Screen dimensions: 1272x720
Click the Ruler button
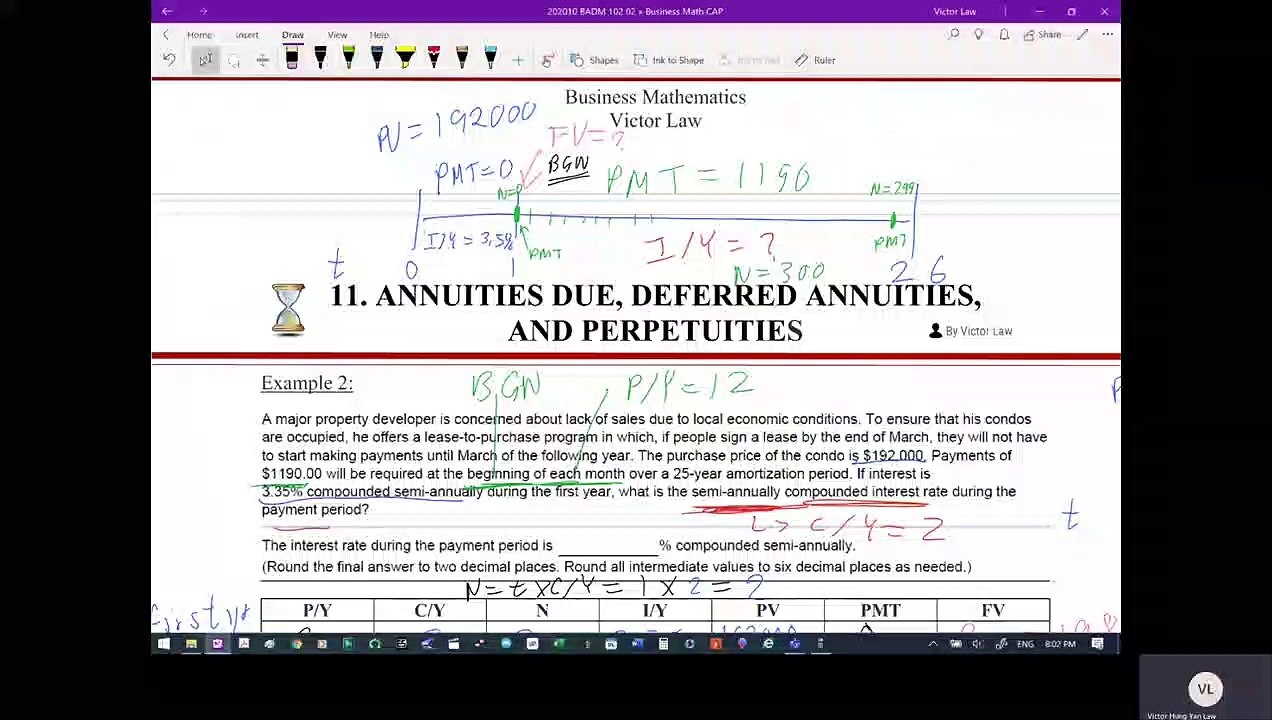tap(815, 60)
